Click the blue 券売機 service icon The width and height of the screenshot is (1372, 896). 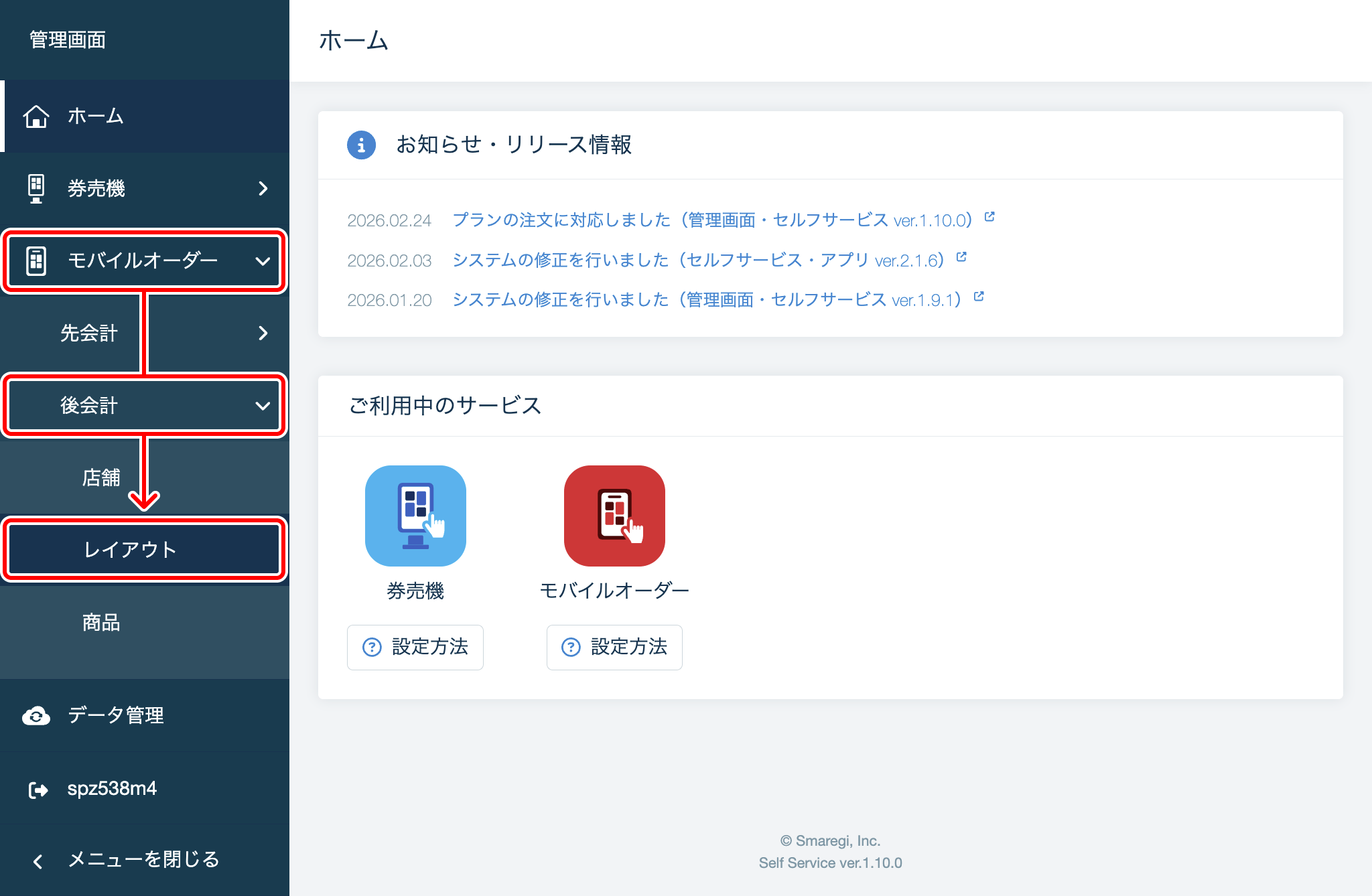pos(415,515)
